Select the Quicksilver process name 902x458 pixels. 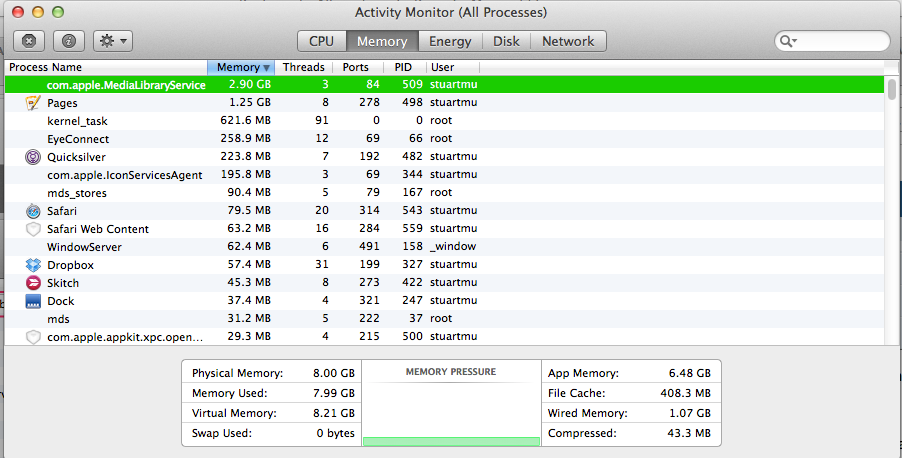(77, 157)
